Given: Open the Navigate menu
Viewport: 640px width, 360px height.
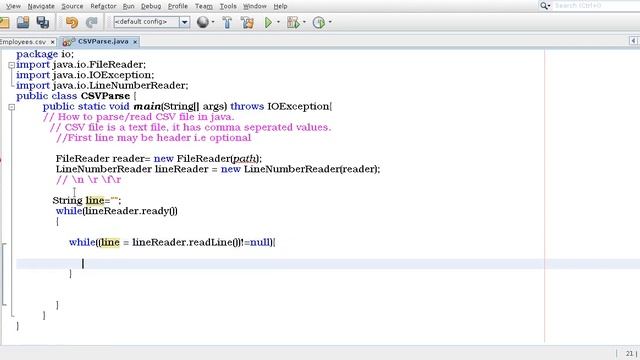Looking at the screenshot, I should click(41, 6).
